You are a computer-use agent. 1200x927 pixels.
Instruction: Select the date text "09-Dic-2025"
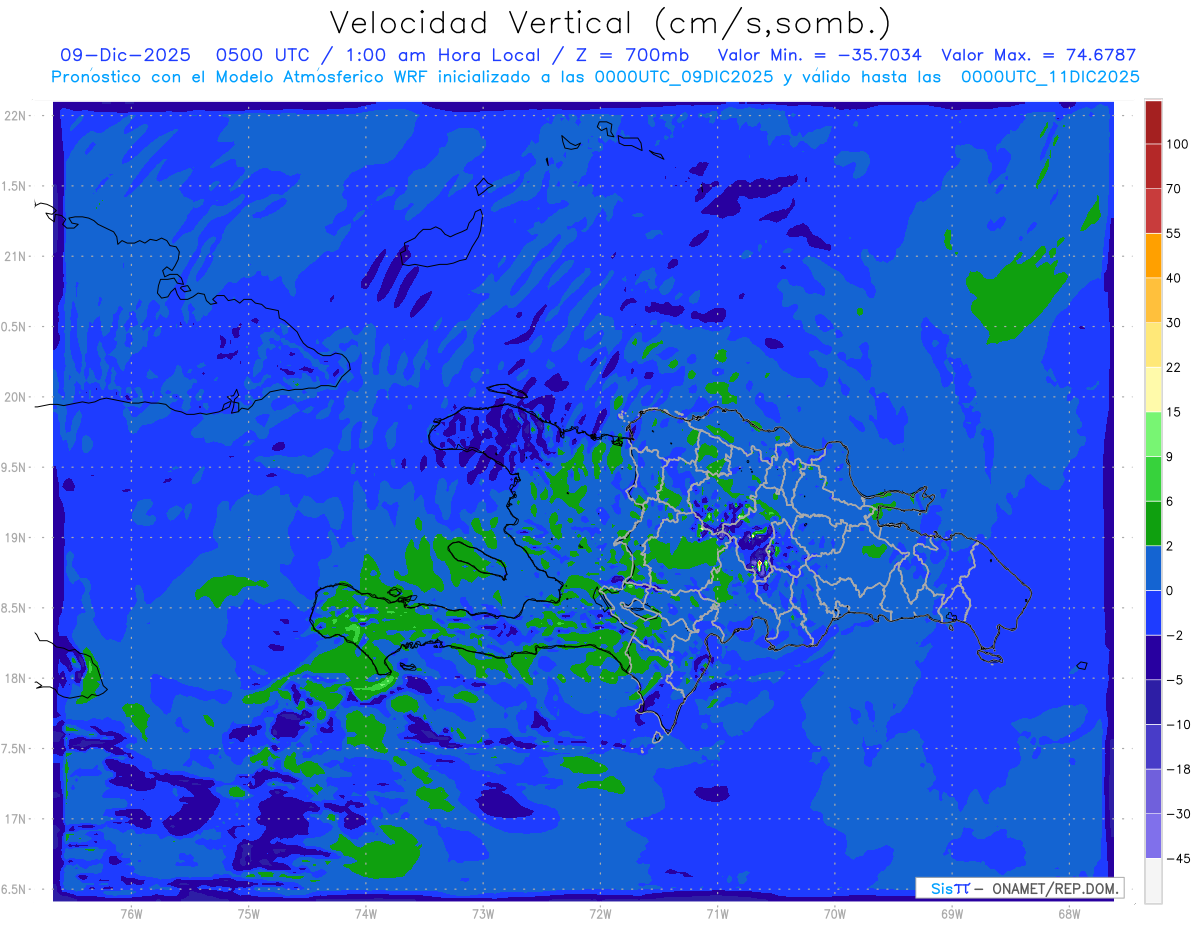(126, 55)
